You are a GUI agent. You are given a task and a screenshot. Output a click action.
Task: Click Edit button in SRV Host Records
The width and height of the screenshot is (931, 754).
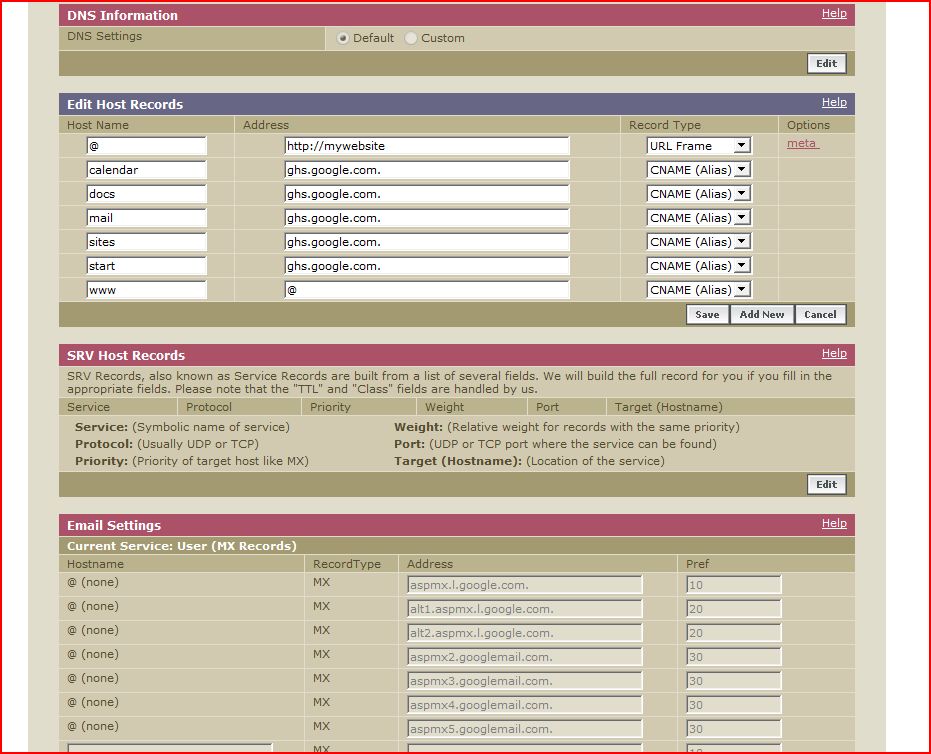pyautogui.click(x=826, y=484)
